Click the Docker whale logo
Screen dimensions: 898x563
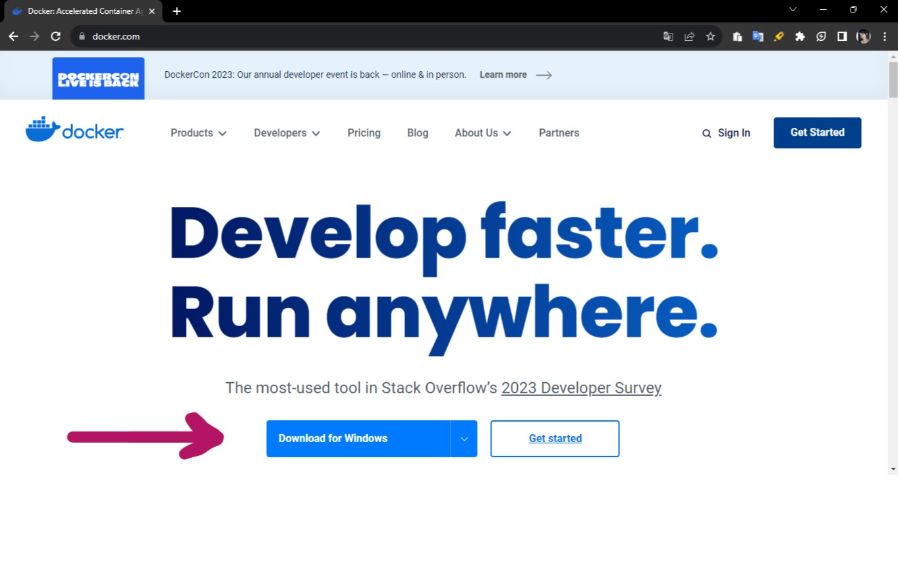(74, 130)
